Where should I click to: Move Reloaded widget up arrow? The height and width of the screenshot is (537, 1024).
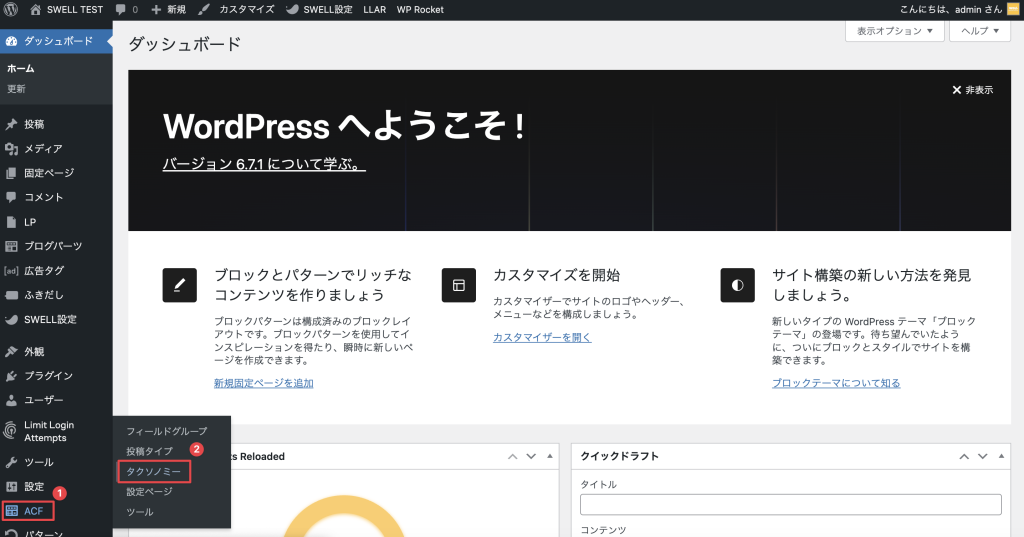click(x=513, y=456)
